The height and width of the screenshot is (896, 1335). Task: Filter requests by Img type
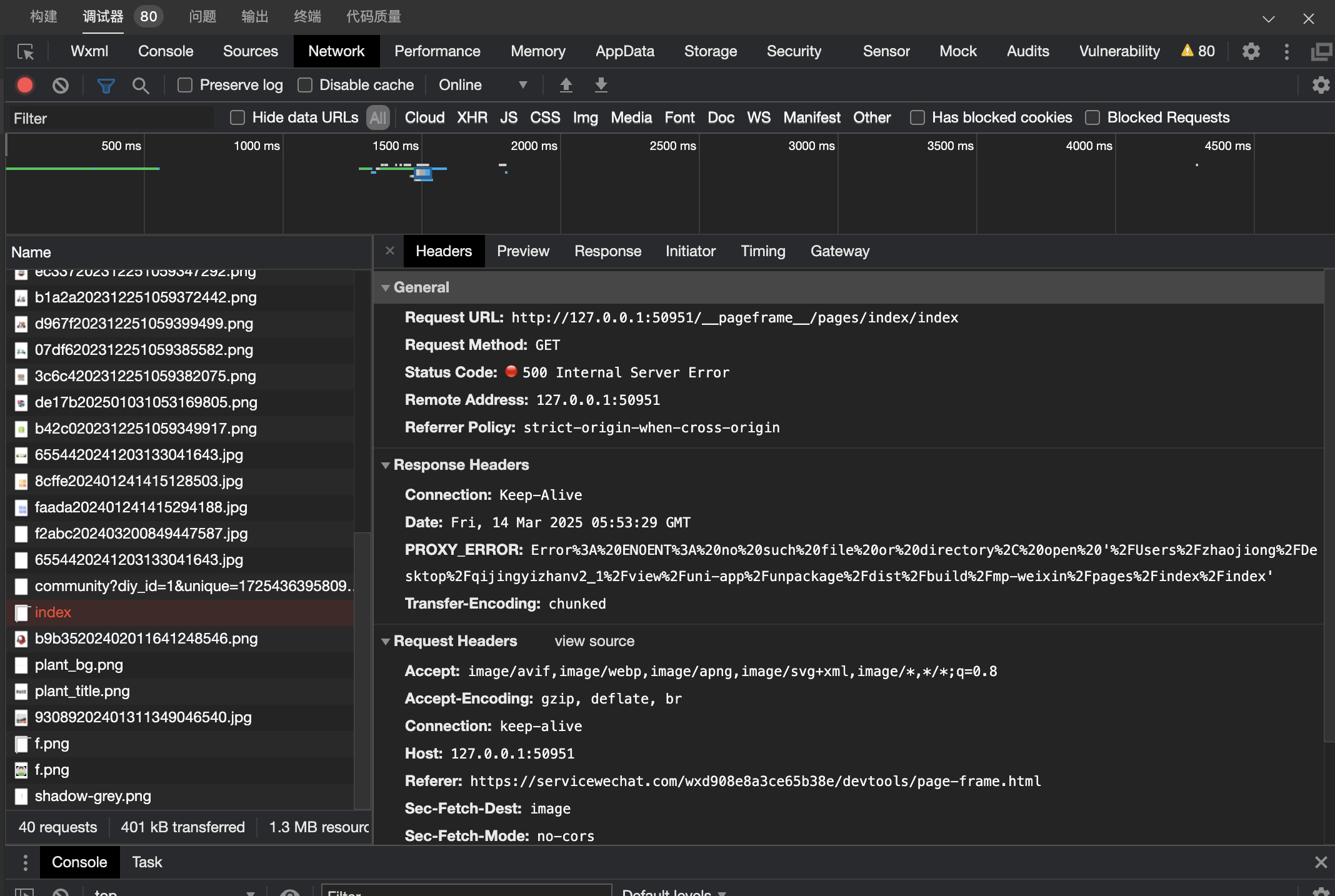tap(585, 117)
